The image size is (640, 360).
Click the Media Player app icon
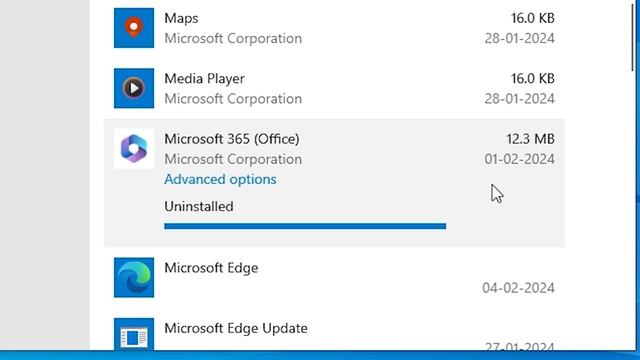[134, 88]
